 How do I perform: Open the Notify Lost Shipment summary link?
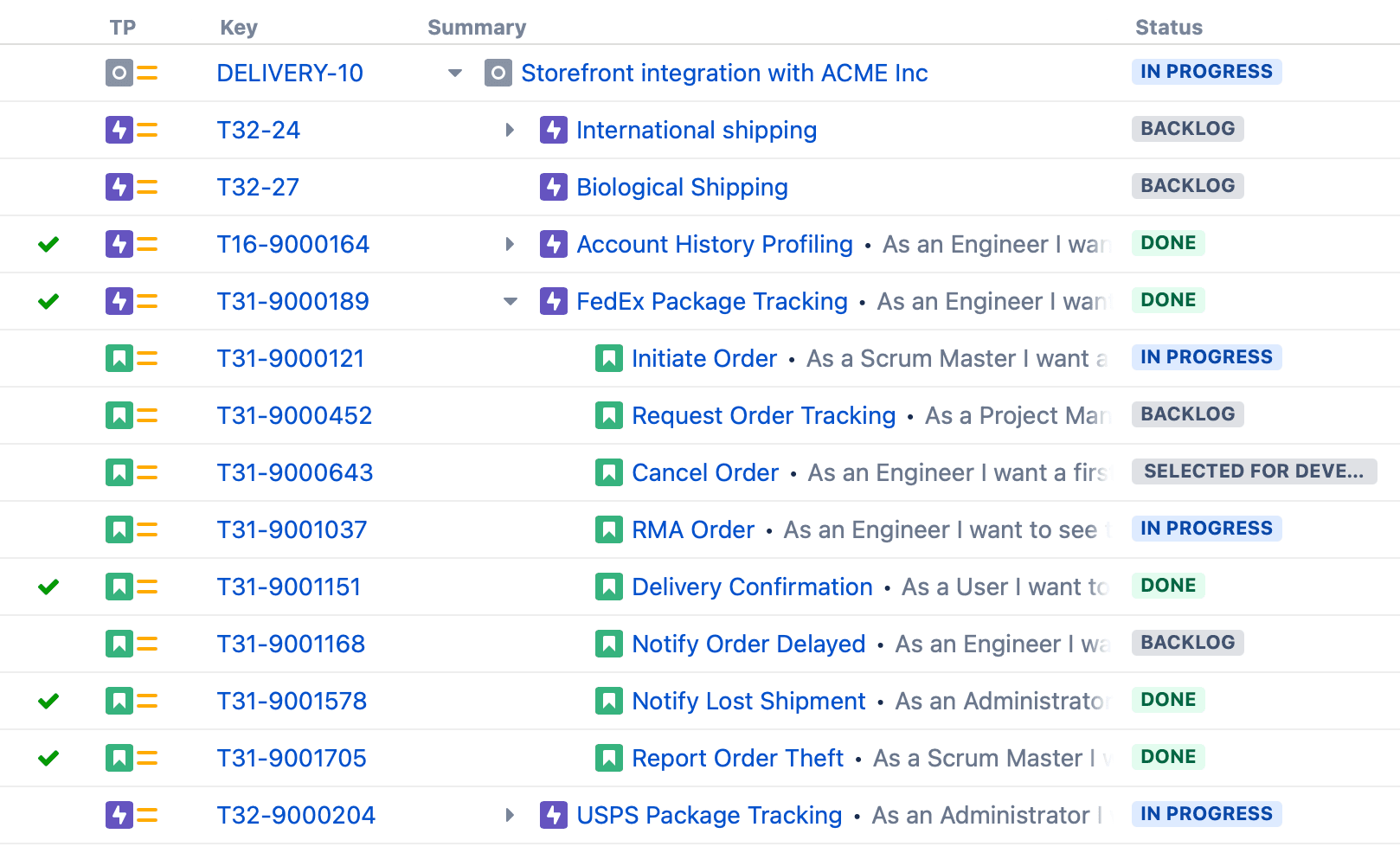(x=748, y=701)
